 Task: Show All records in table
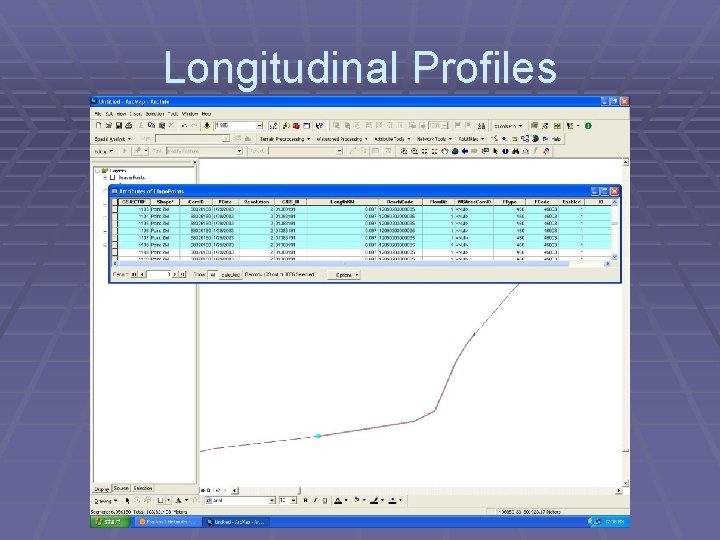[212, 275]
